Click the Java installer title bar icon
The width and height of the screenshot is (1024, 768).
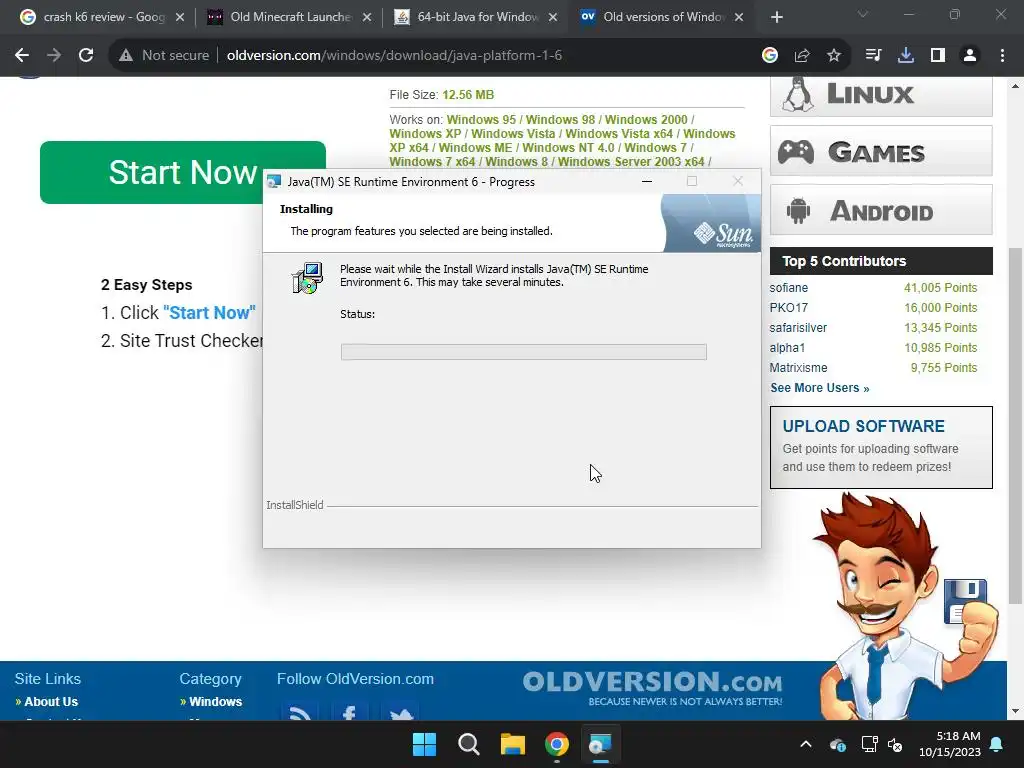[274, 182]
